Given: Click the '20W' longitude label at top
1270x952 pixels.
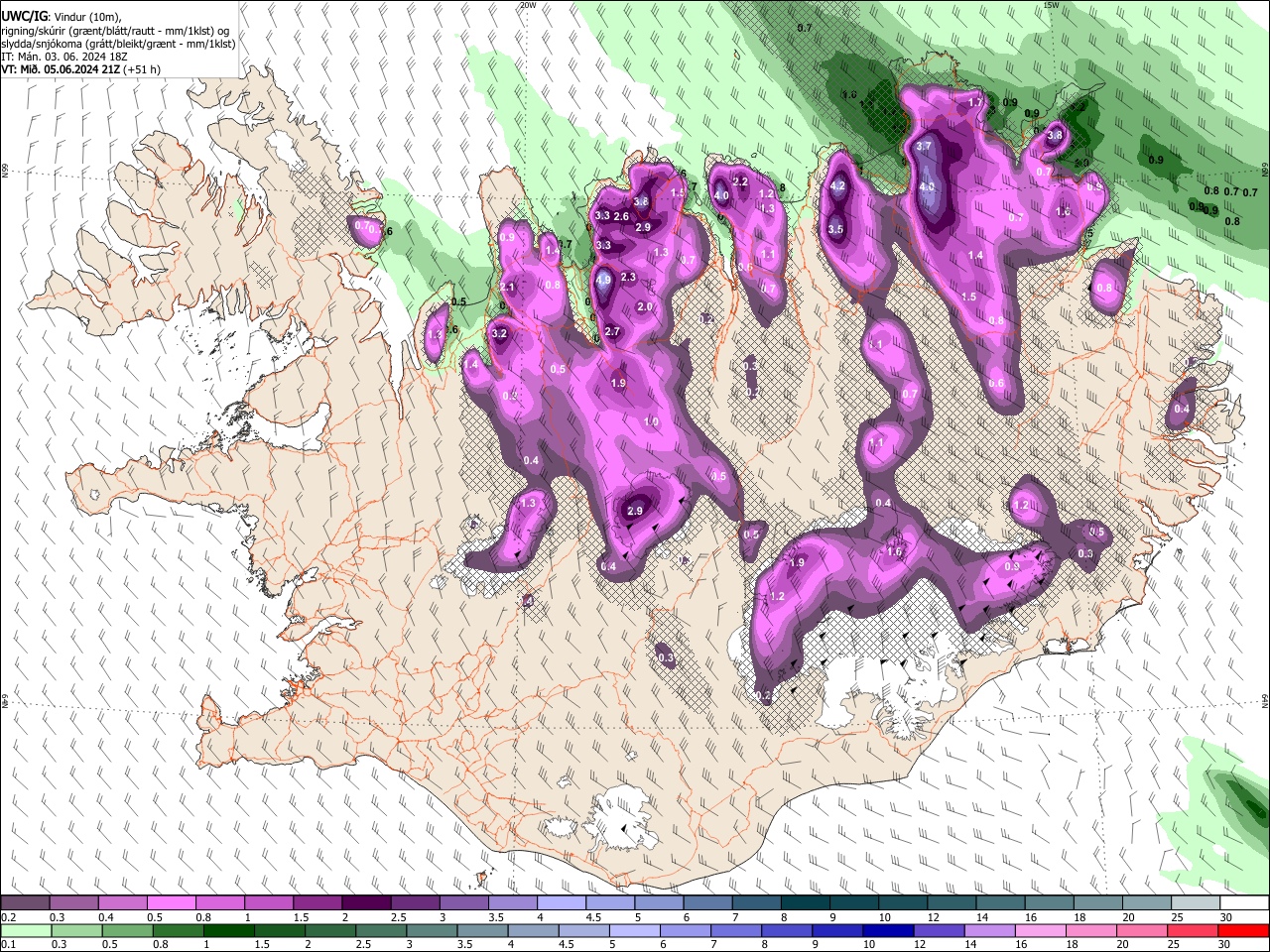Looking at the screenshot, I should (528, 5).
